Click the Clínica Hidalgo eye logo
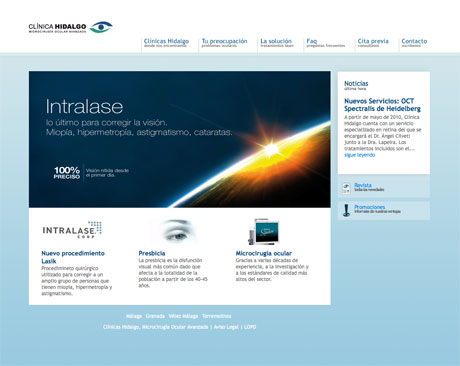460x366 pixels. point(101,27)
